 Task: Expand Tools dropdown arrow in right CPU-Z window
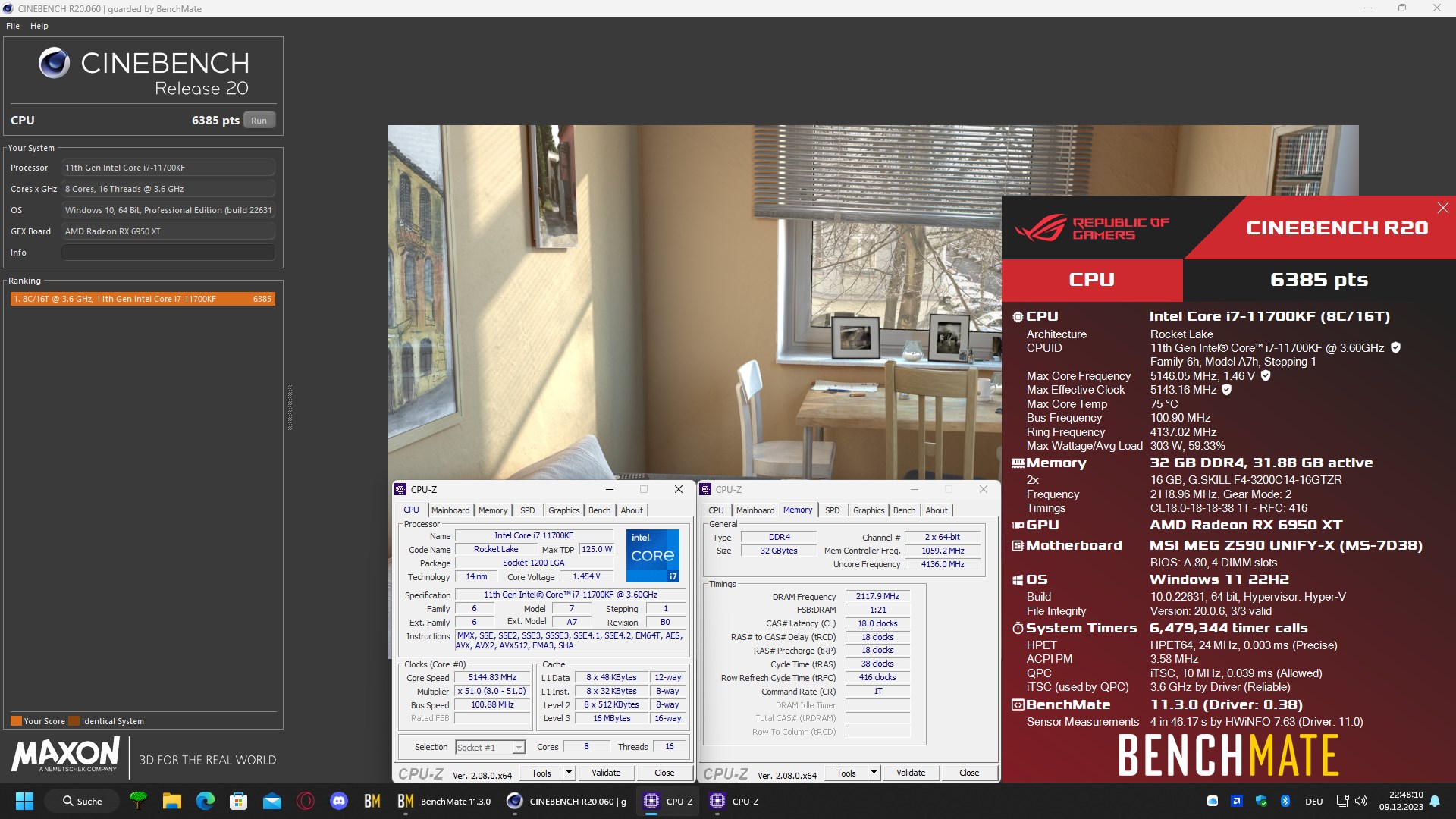click(x=874, y=773)
